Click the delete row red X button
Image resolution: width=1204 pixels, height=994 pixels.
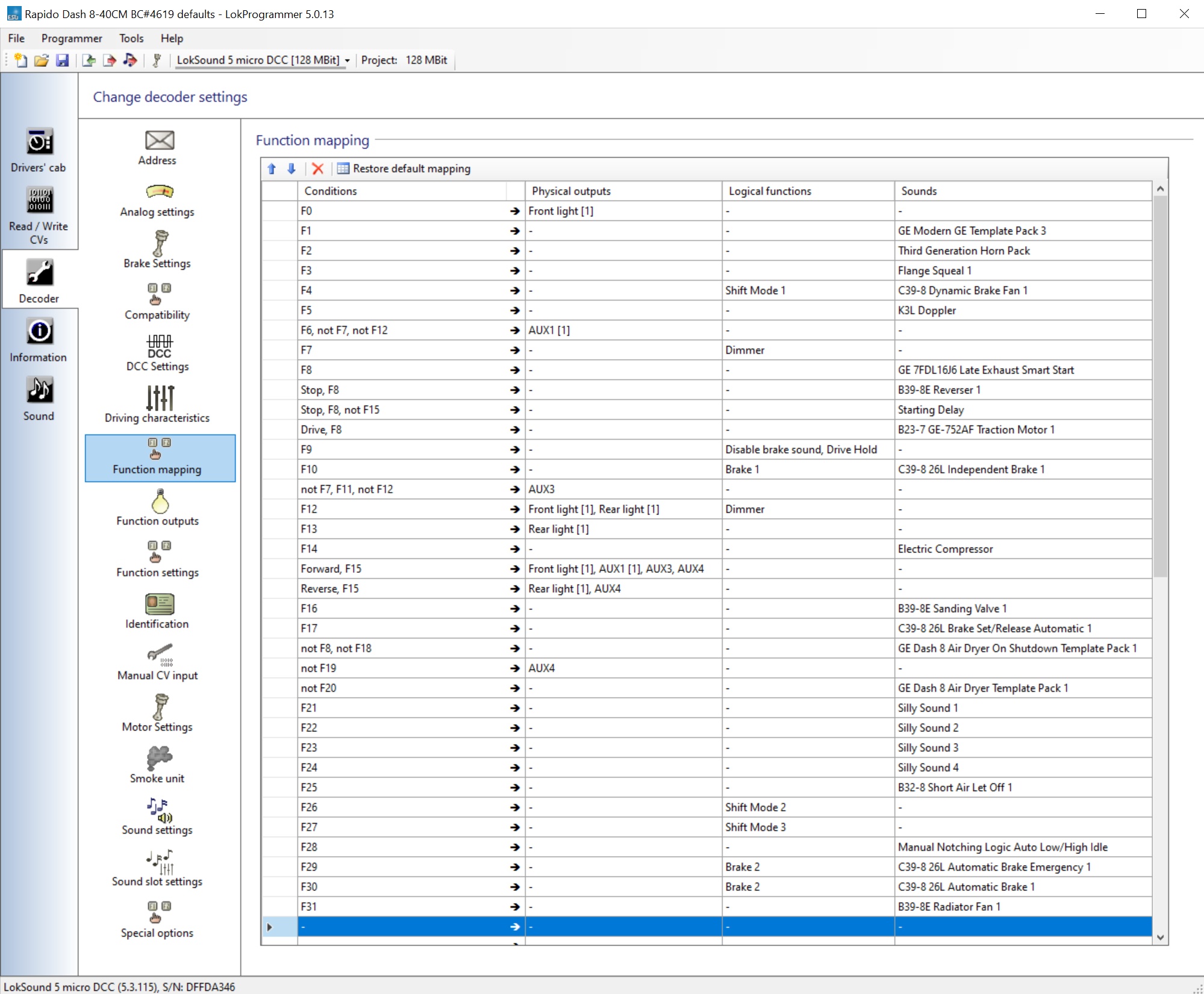(x=318, y=168)
